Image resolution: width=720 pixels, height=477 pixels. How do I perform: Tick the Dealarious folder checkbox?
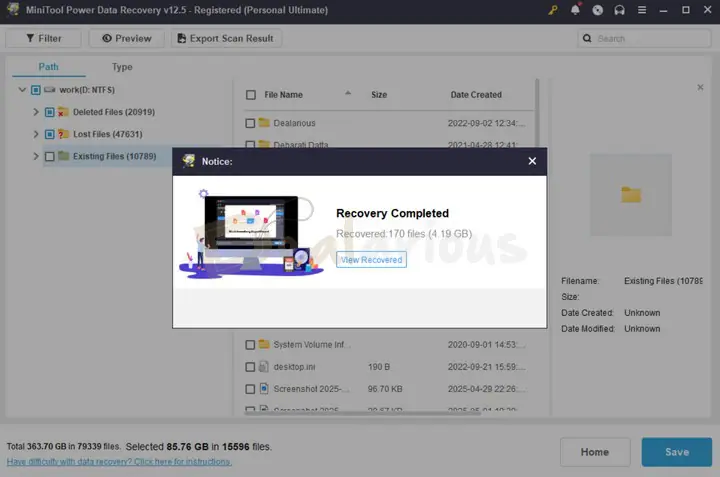251,123
